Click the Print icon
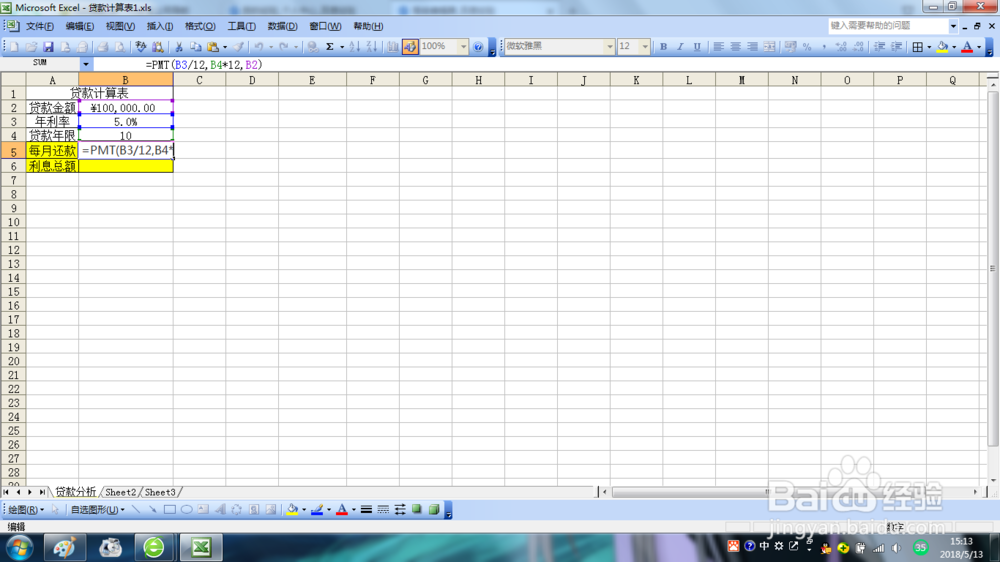1000x562 pixels. click(102, 47)
